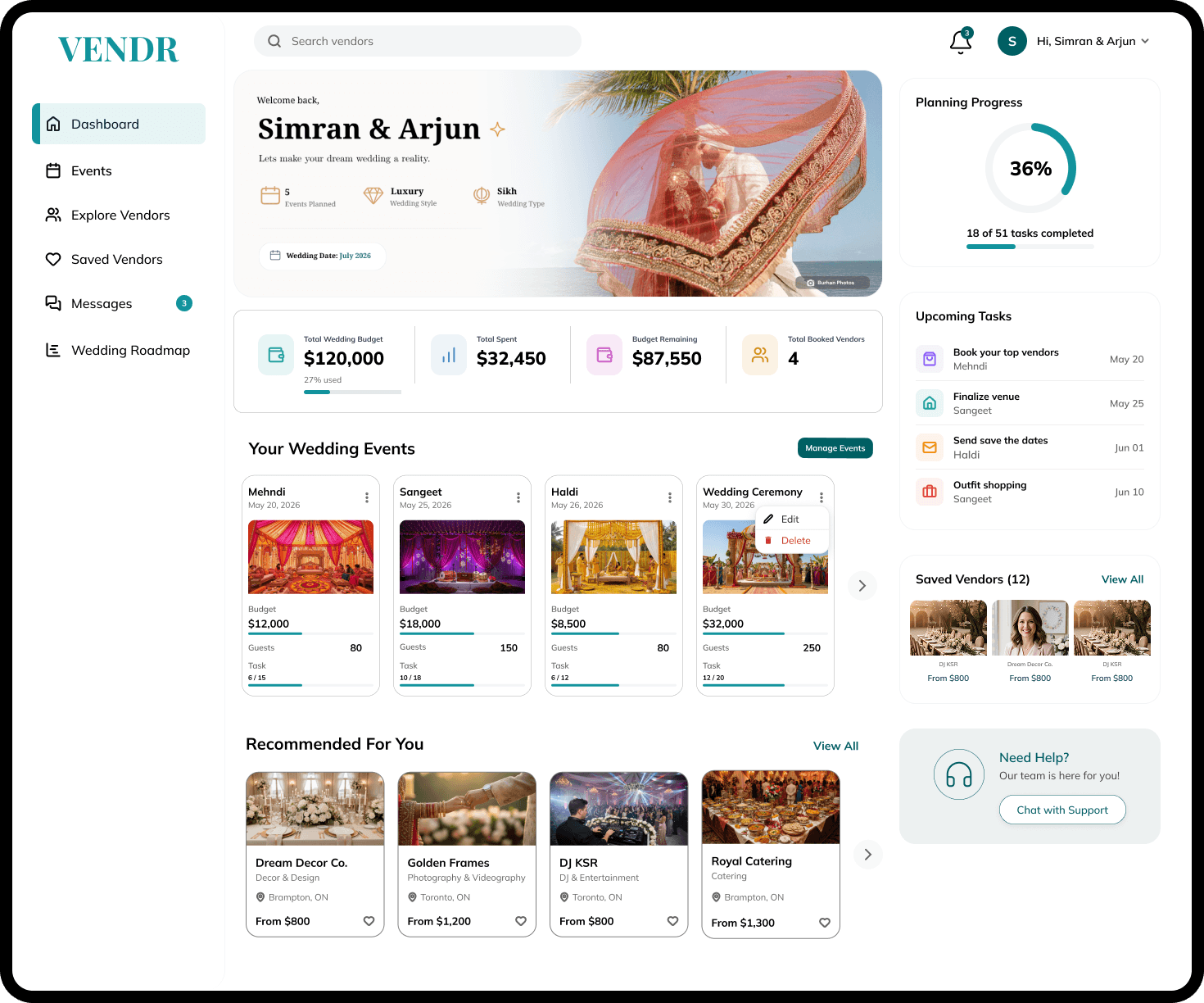The height and width of the screenshot is (1003, 1204).
Task: Click the Budget Remaining wallet icon
Action: click(604, 355)
